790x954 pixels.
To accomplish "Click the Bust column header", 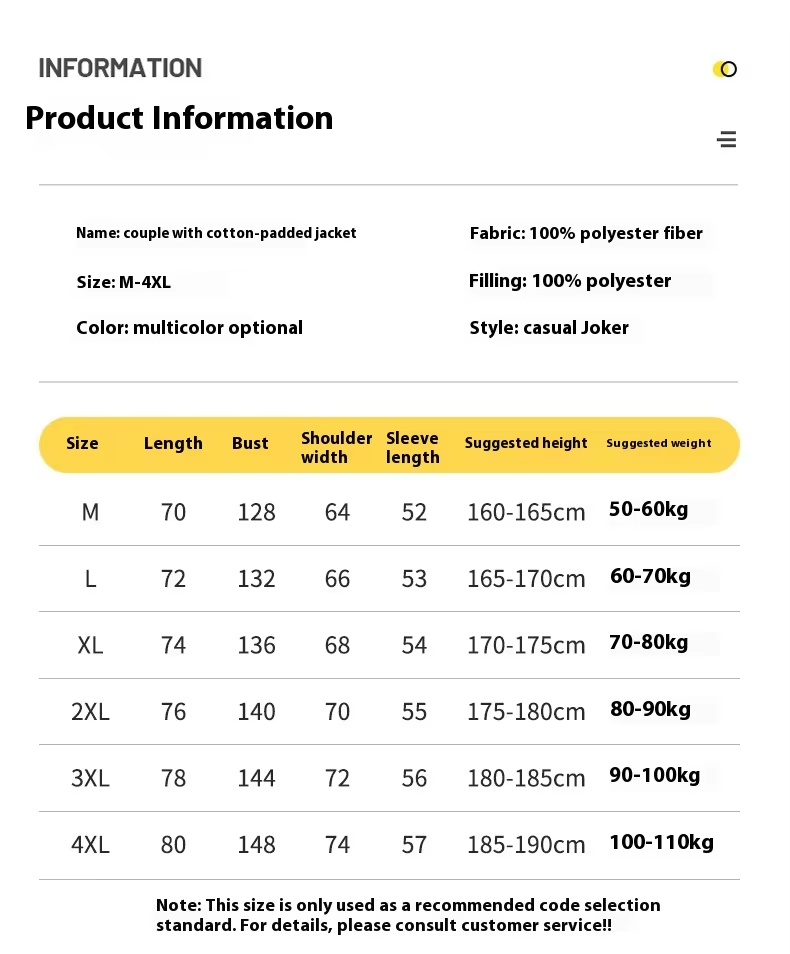I will (250, 443).
